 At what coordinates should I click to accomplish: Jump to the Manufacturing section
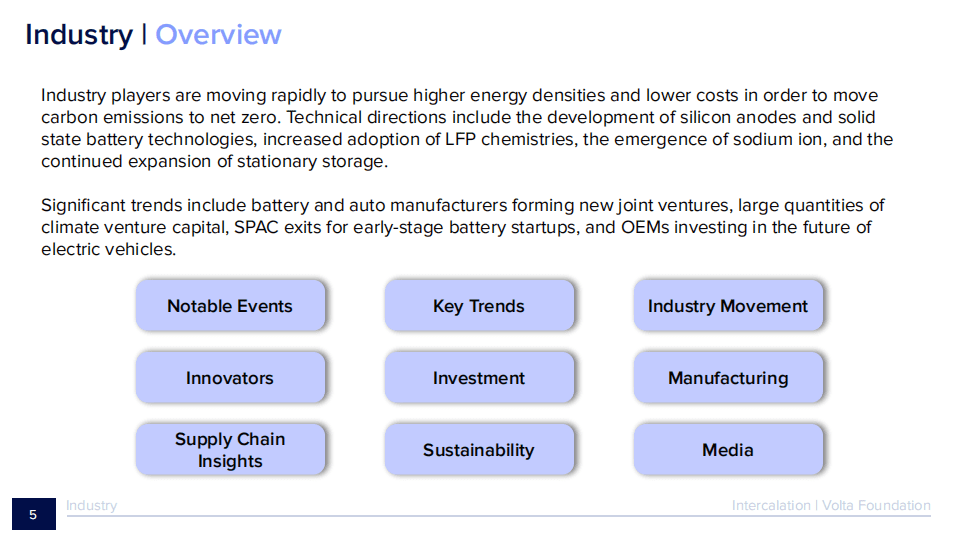click(x=728, y=378)
